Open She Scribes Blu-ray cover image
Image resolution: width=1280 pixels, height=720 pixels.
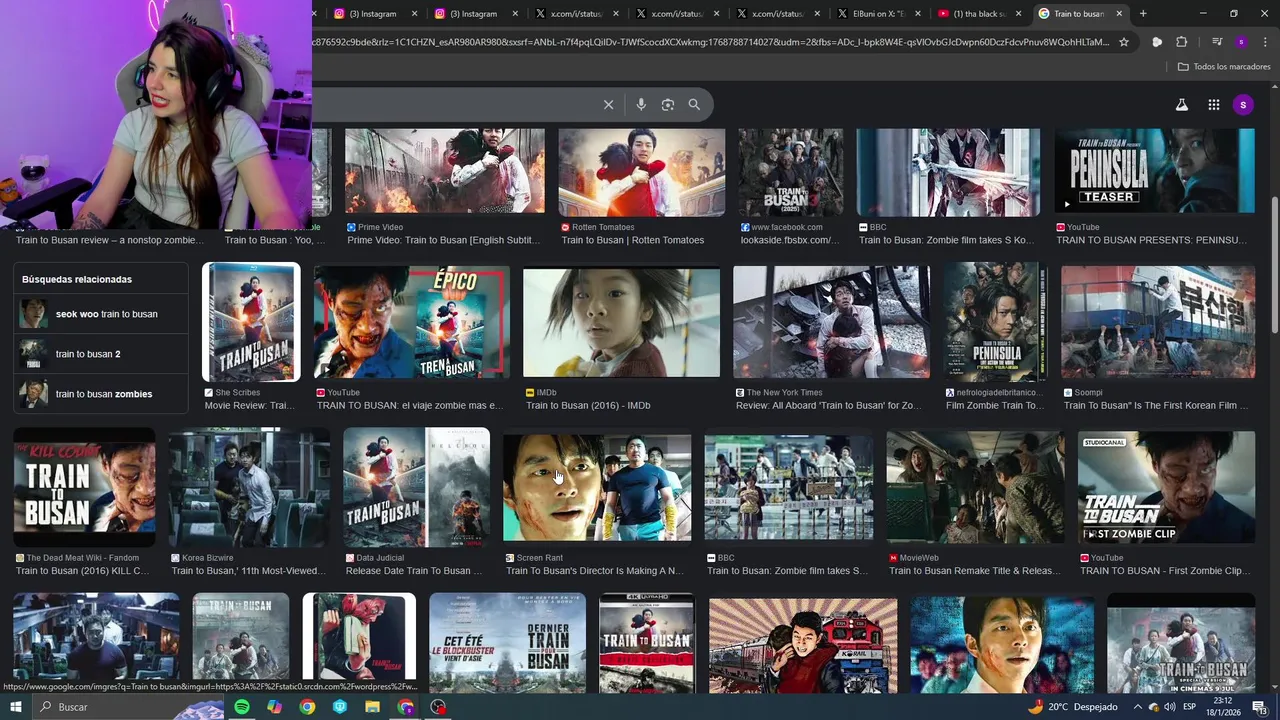click(x=251, y=322)
